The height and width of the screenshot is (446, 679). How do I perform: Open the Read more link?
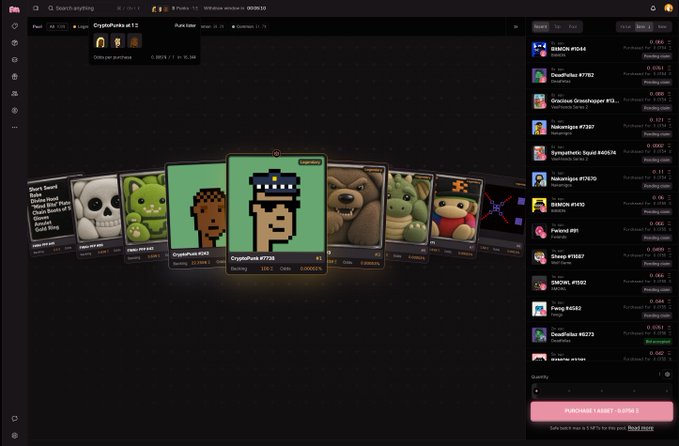pyautogui.click(x=640, y=428)
